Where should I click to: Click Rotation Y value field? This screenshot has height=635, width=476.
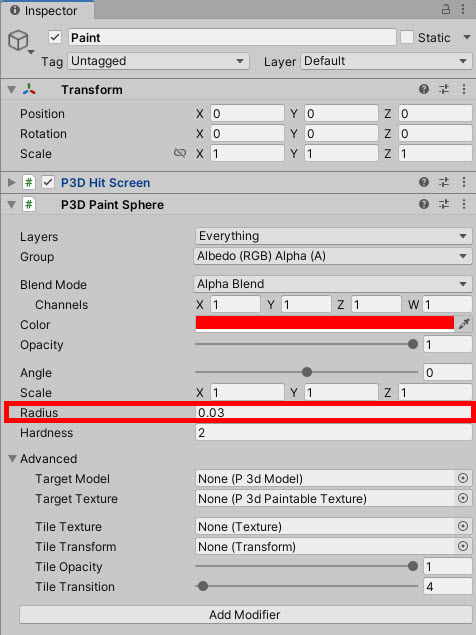click(341, 133)
